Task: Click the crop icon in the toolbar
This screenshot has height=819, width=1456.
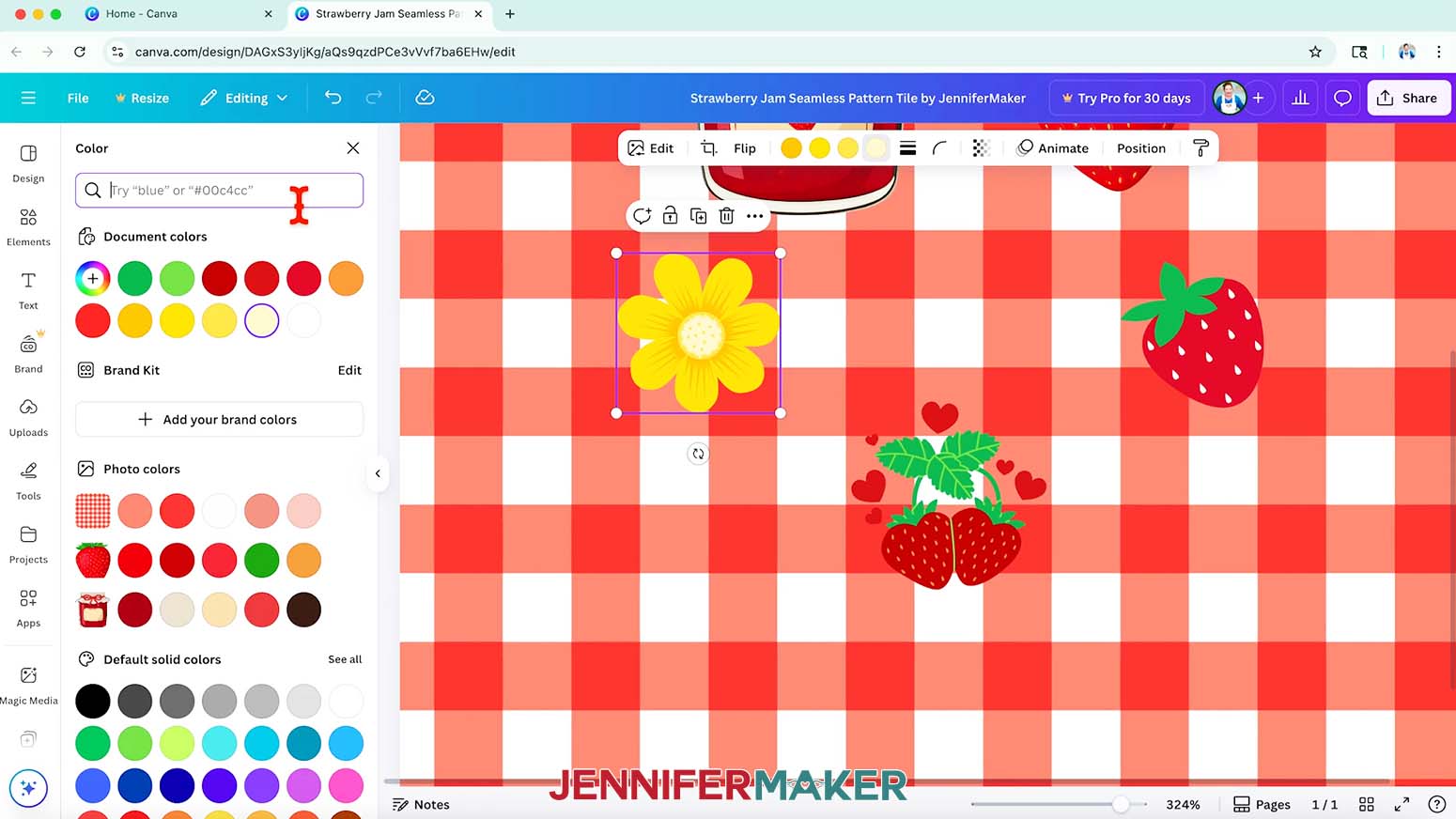Action: coord(709,148)
